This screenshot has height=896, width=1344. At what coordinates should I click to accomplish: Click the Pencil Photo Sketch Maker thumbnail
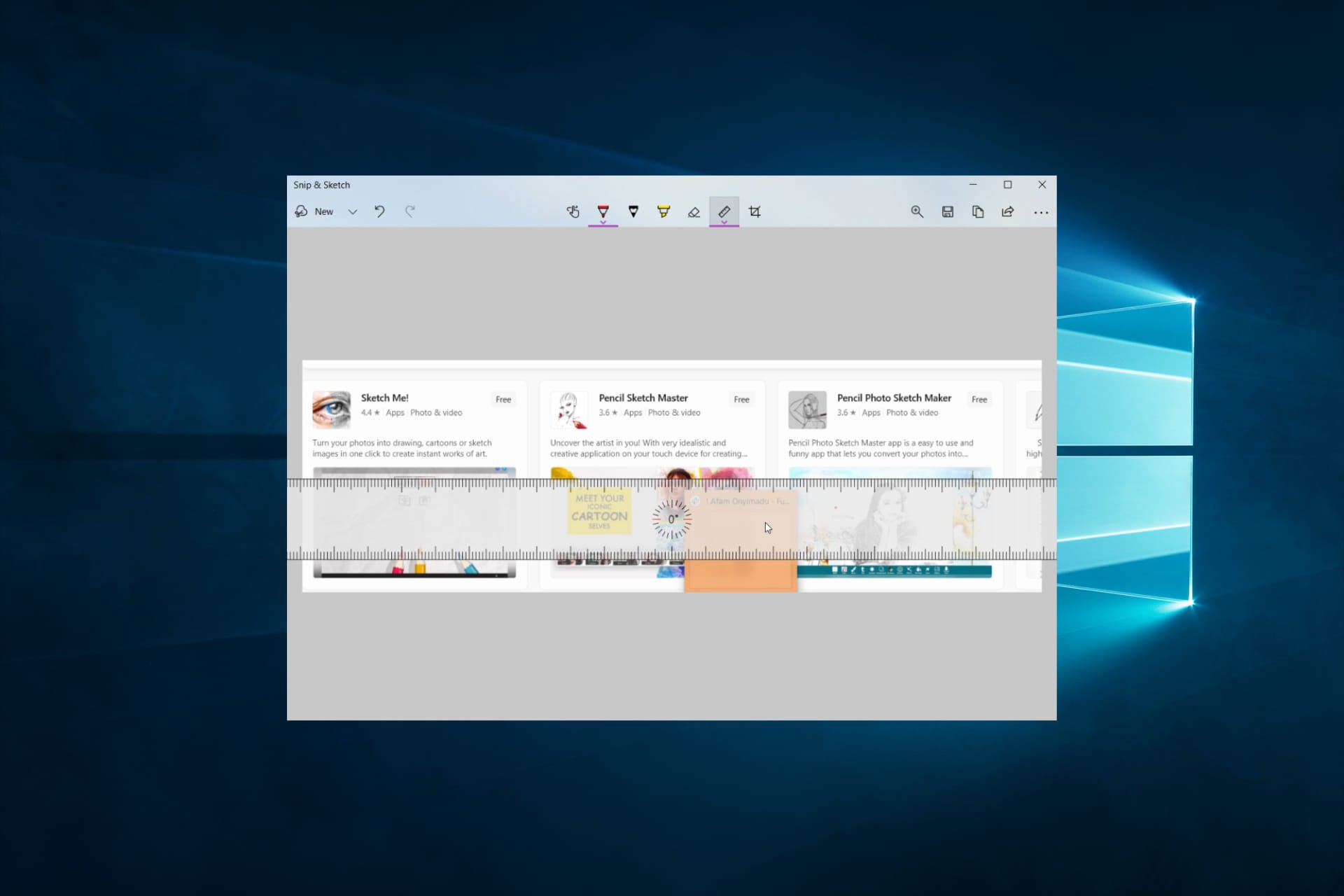[x=807, y=409]
